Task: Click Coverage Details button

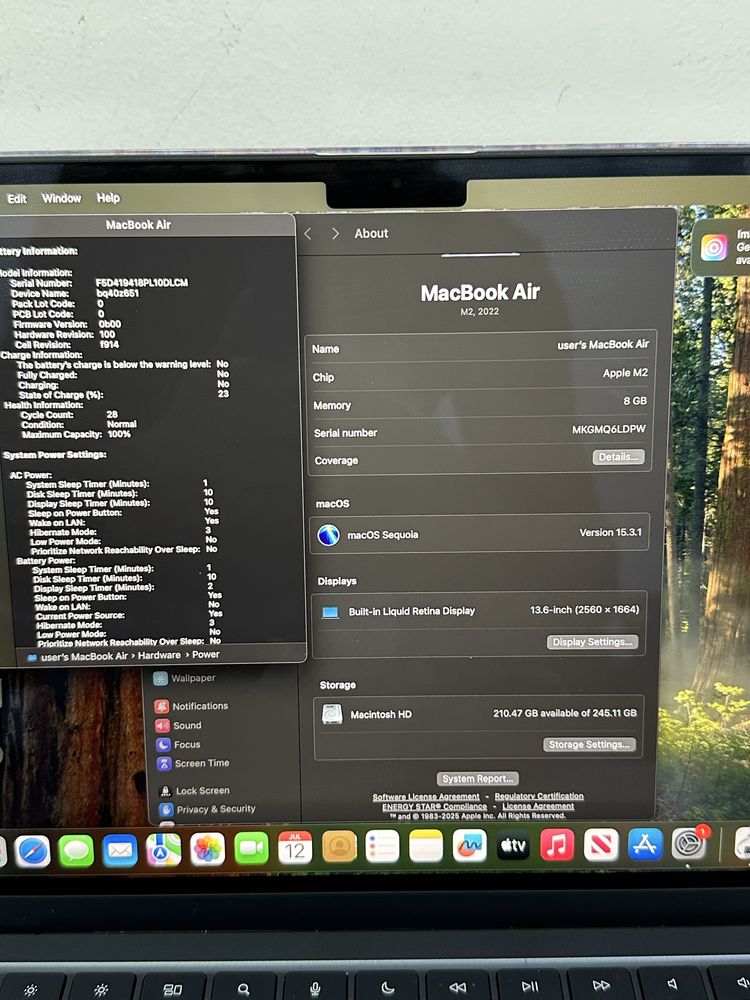Action: (618, 457)
